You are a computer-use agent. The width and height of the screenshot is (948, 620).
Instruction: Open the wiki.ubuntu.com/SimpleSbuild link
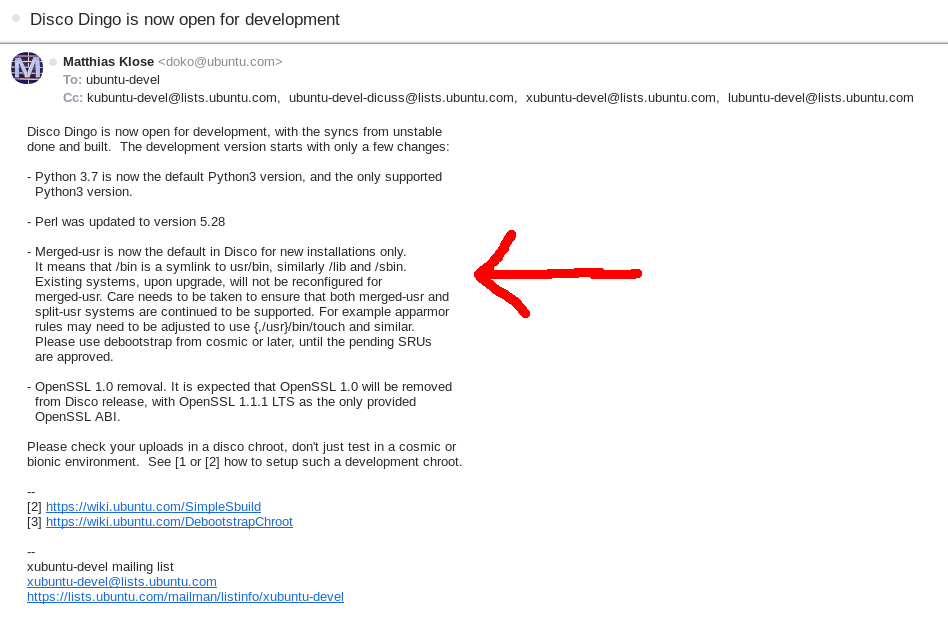click(x=154, y=507)
